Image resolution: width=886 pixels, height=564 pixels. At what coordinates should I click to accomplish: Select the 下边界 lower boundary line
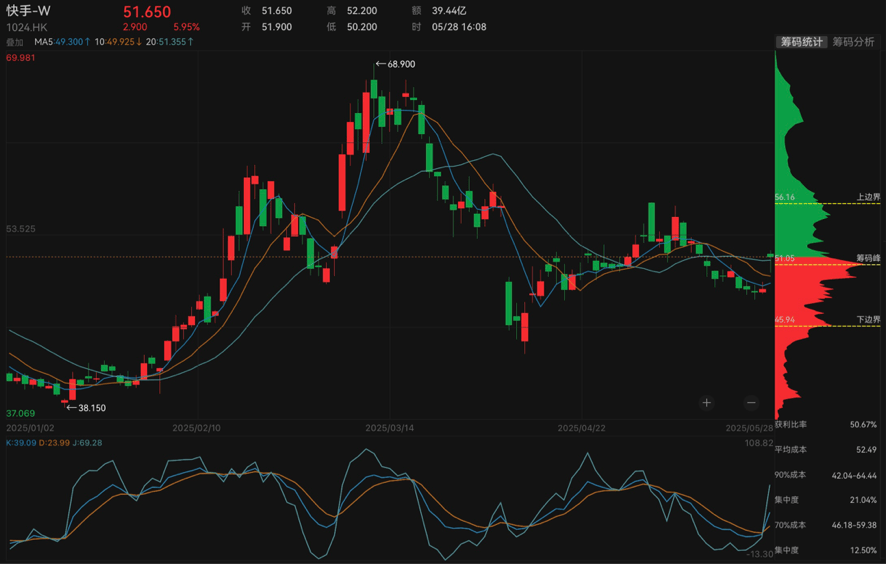tap(868, 319)
